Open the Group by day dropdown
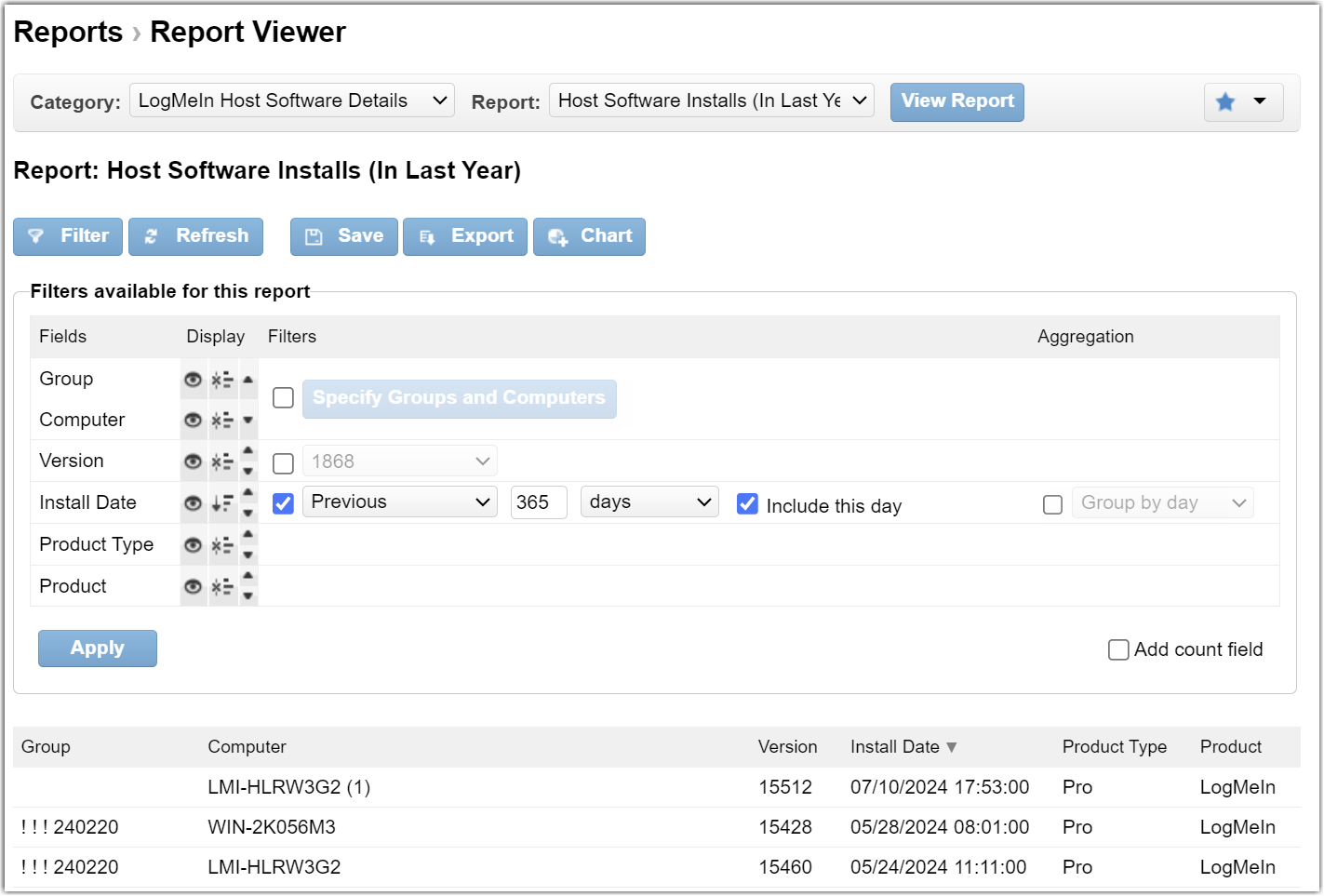 click(x=1163, y=503)
